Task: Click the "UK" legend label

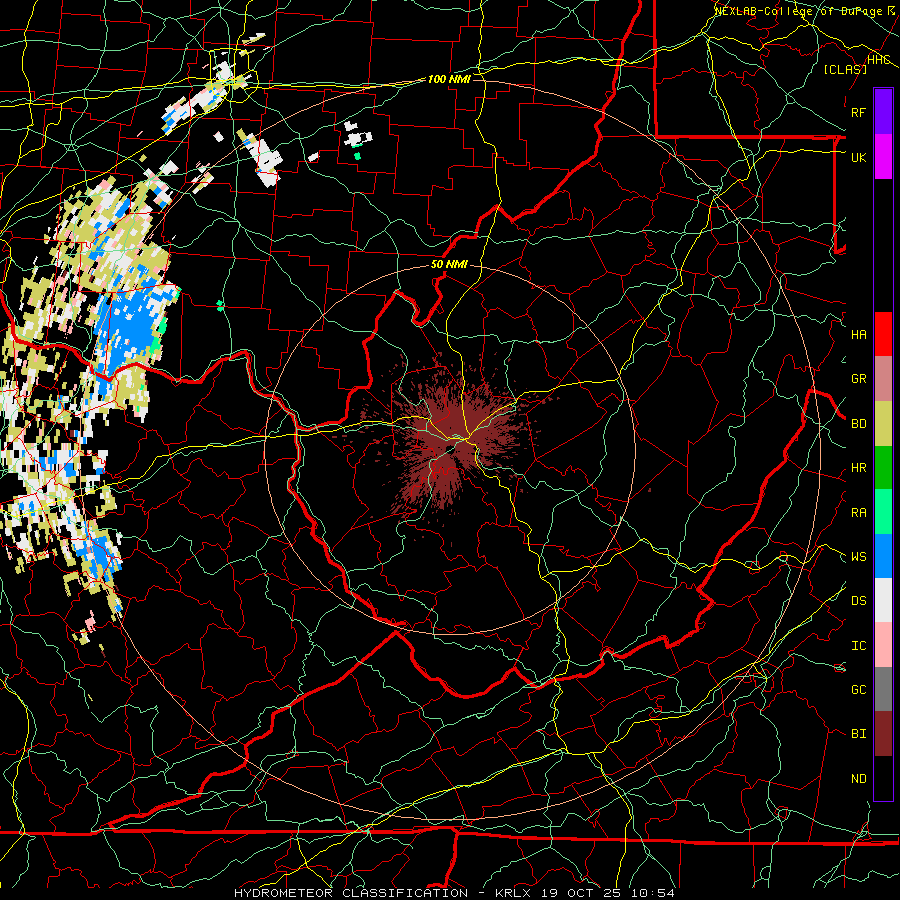Action: coord(858,157)
